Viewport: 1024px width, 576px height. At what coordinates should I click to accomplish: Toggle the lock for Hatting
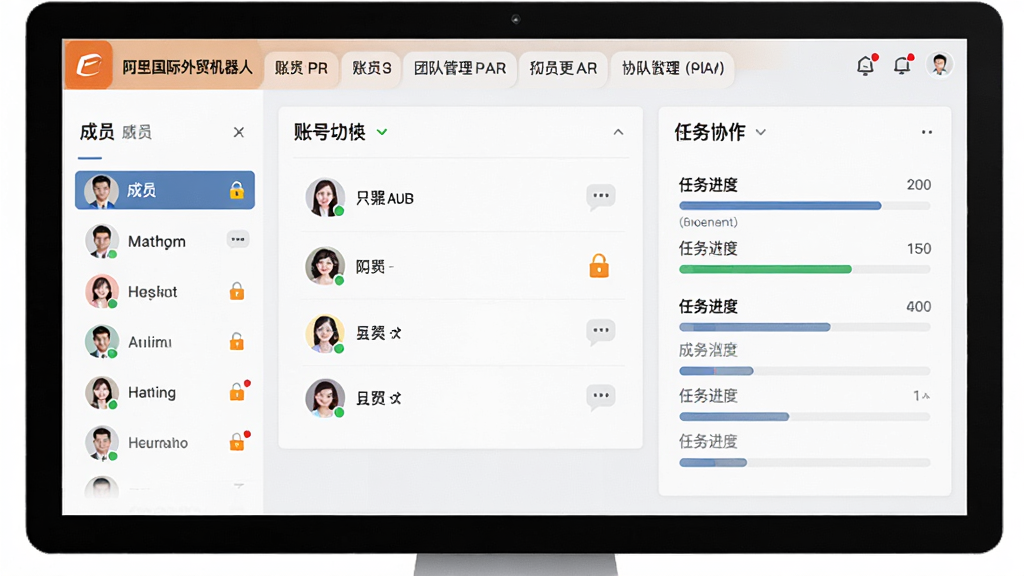pos(236,391)
